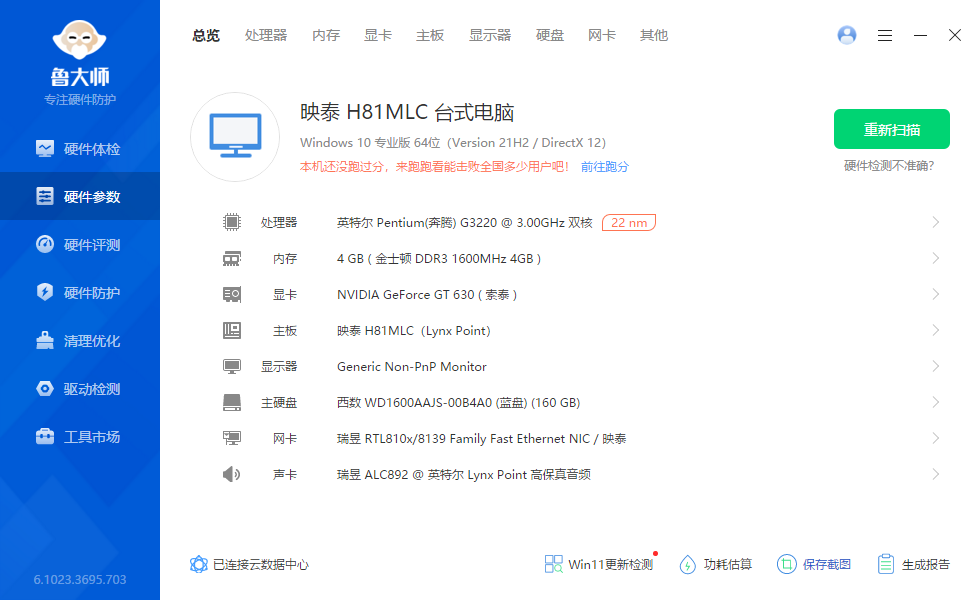Click the monitor row icon
Image resolution: width=980 pixels, height=600 pixels.
232,366
